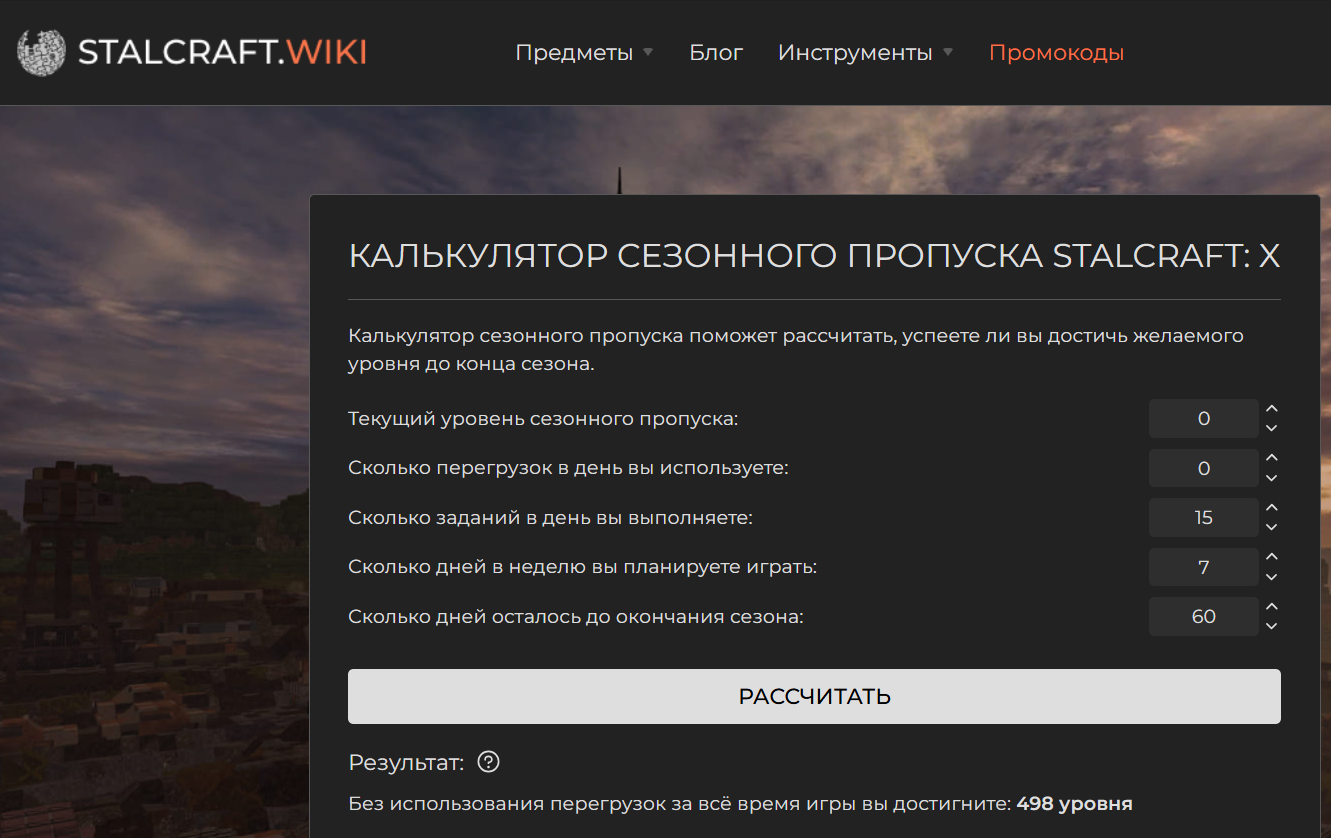
Task: Focus the days remaining field showing 60
Action: pyautogui.click(x=1204, y=616)
